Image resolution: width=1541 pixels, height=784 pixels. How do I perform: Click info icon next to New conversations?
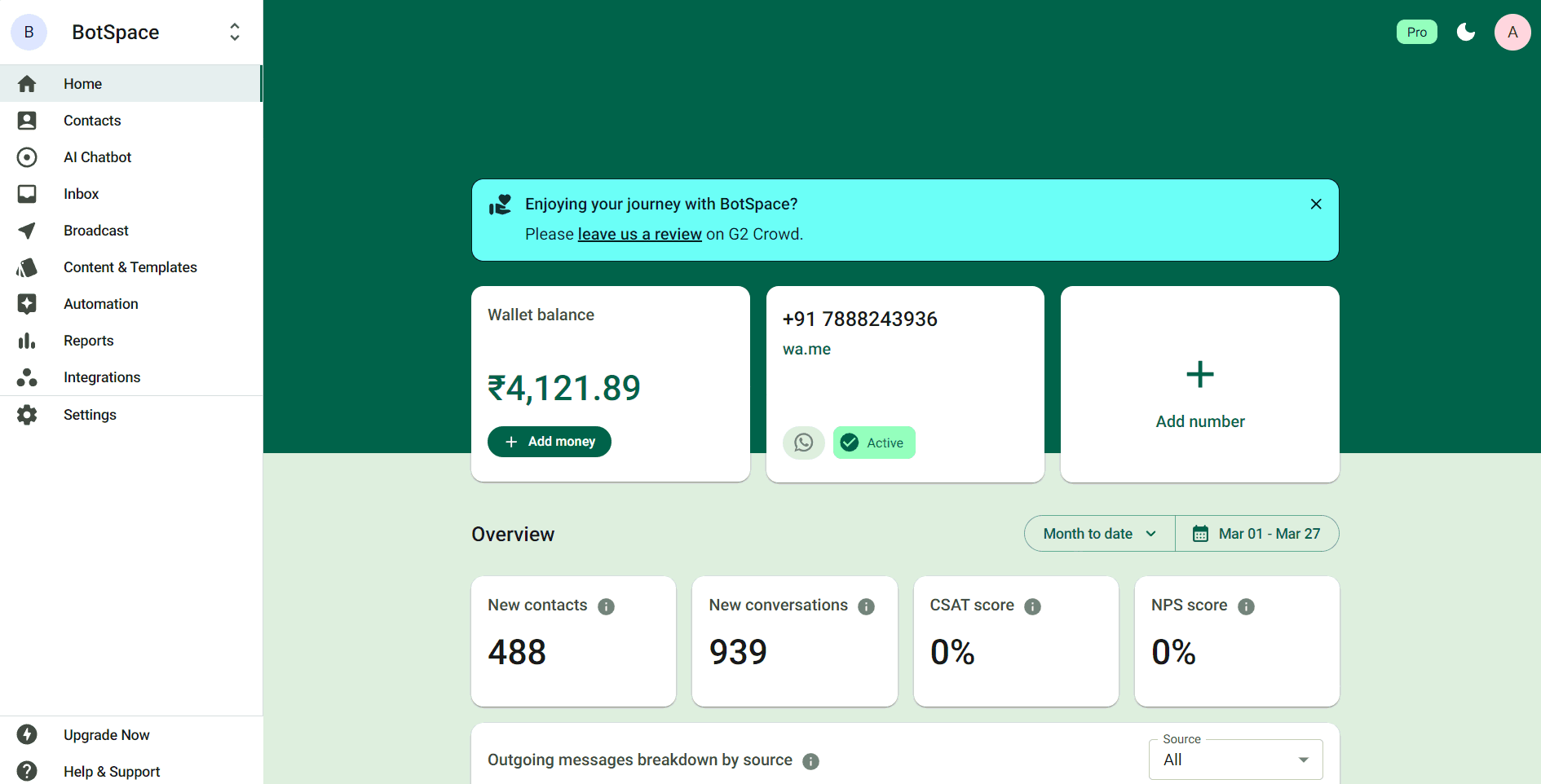[867, 606]
